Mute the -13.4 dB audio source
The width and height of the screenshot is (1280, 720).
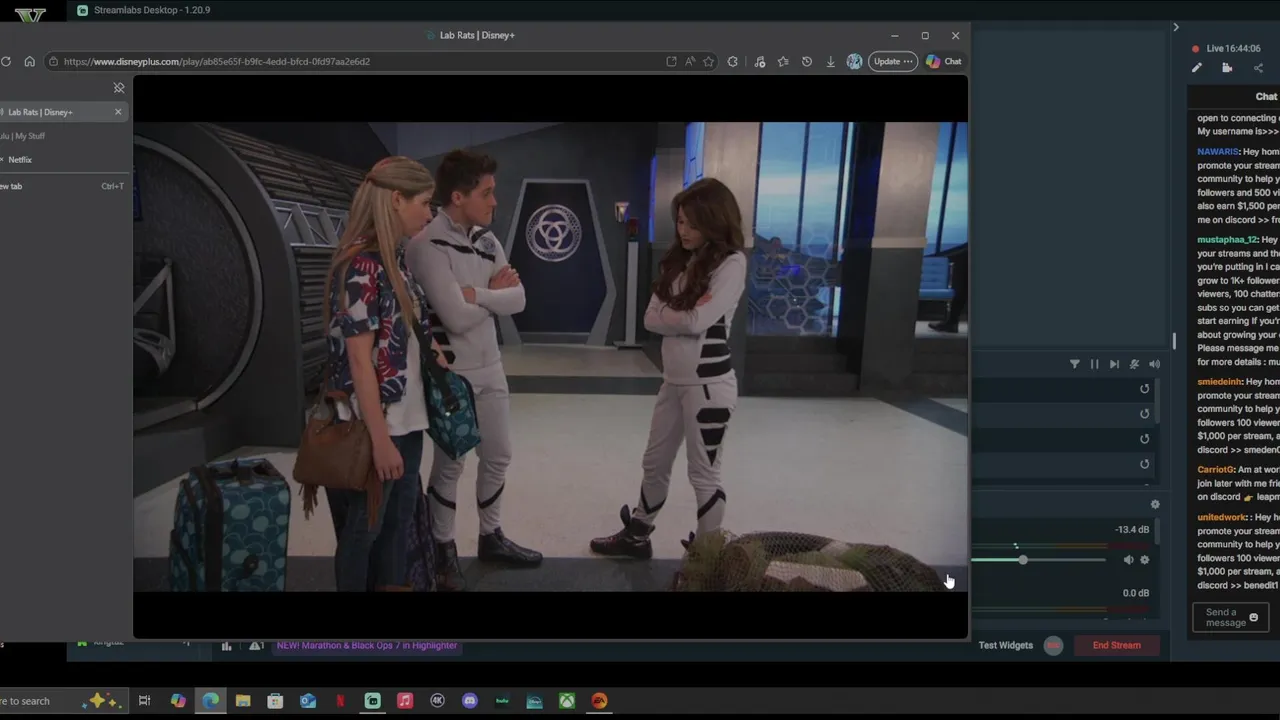pyautogui.click(x=1128, y=560)
